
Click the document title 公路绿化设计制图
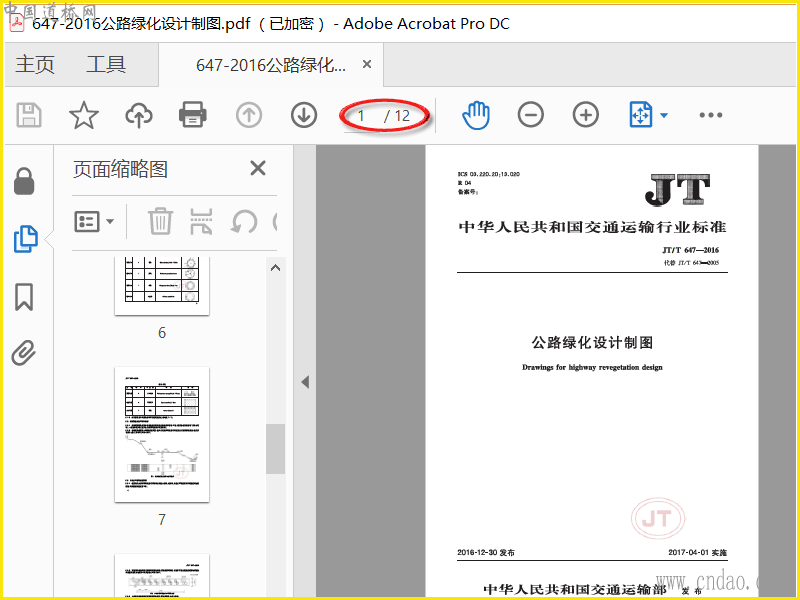pos(592,342)
